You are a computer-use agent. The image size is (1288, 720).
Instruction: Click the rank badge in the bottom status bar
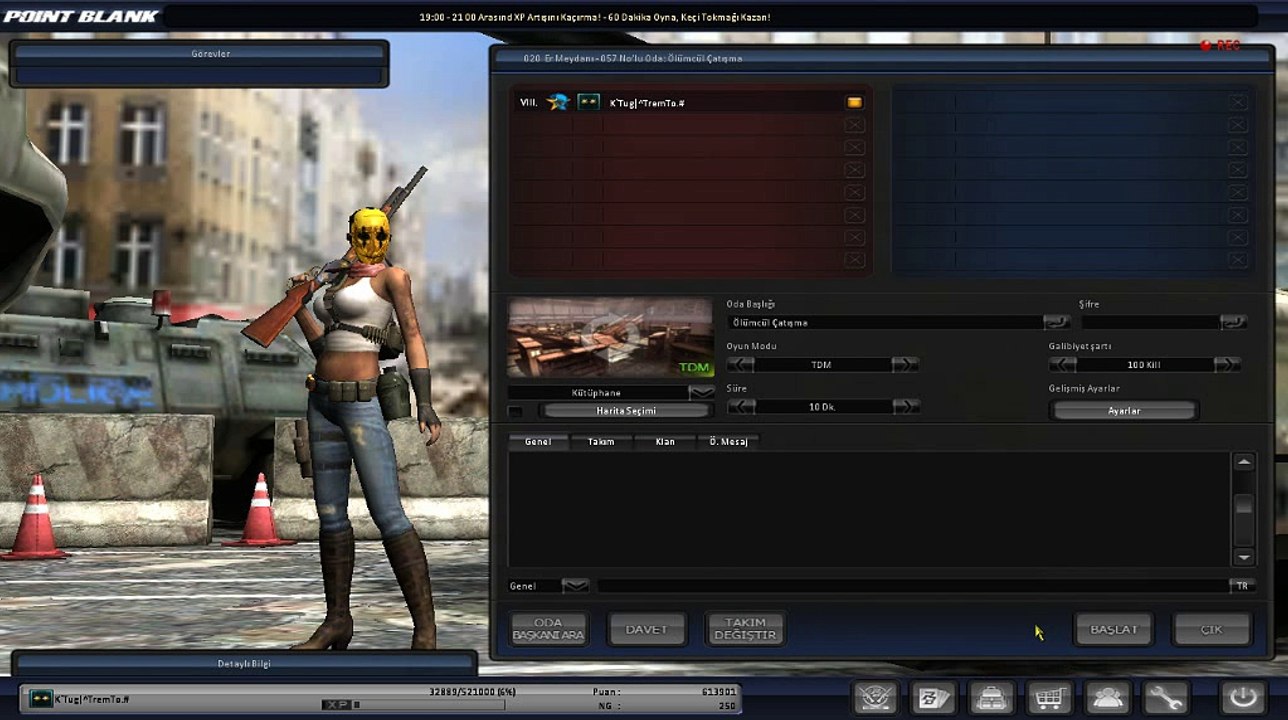(40, 699)
